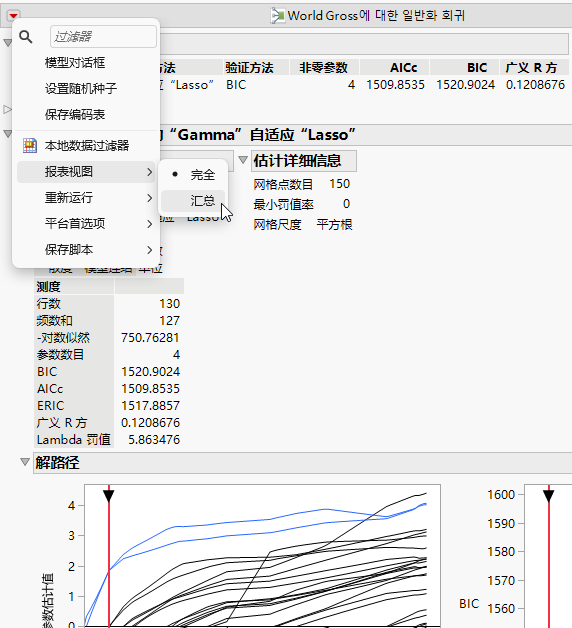Click the red triangle hotspot menu icon
572x628 pixels.
pos(13,16)
